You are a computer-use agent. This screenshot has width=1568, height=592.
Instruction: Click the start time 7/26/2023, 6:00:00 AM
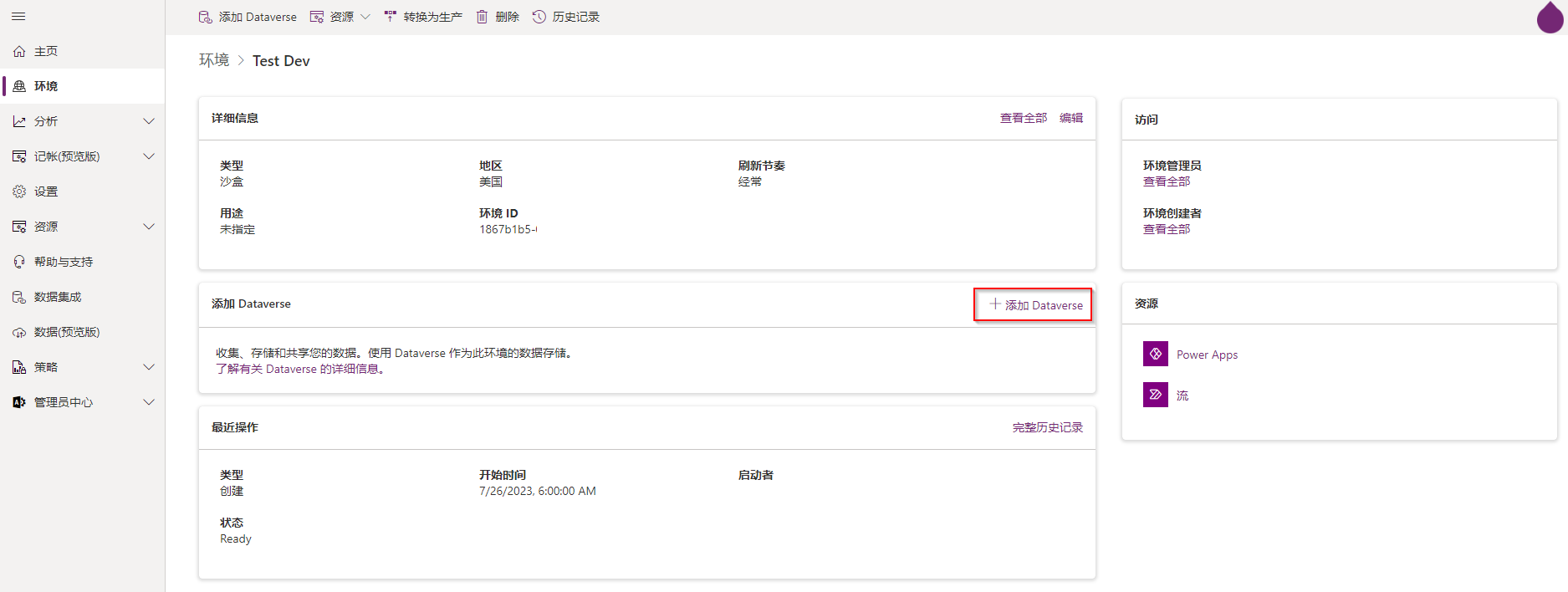click(538, 491)
